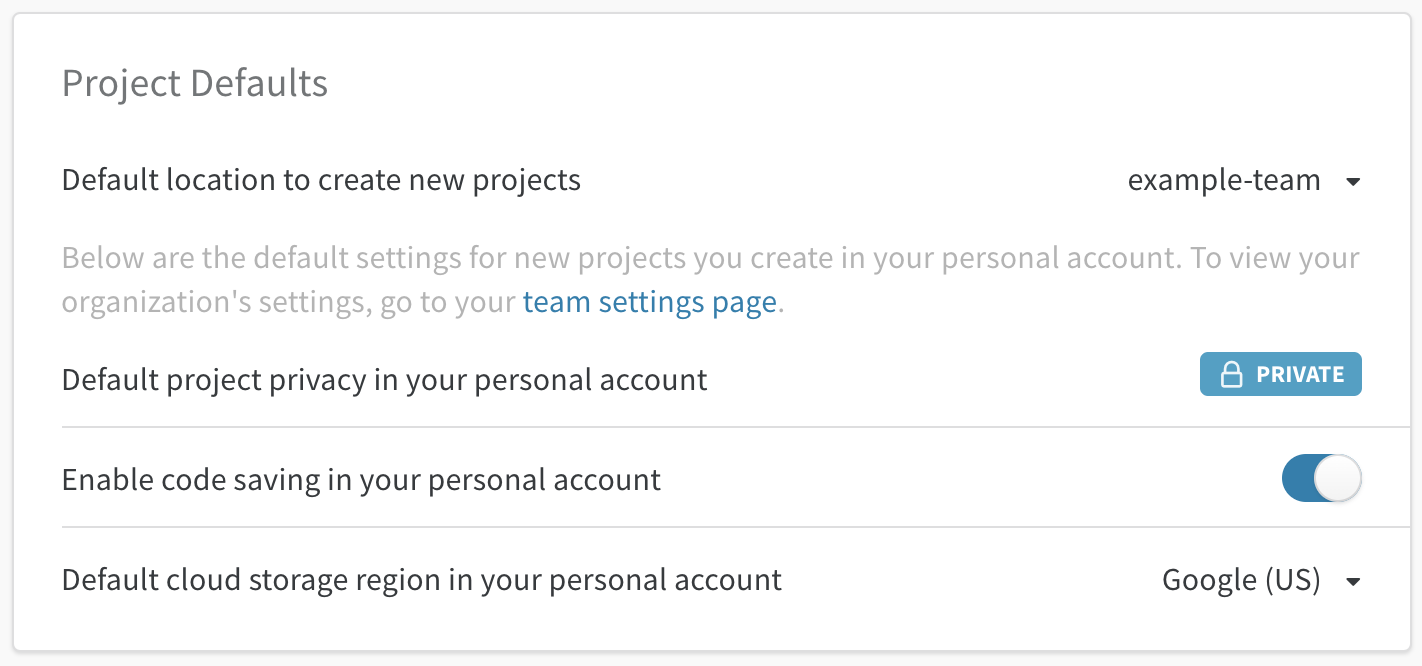Click the blue track of the code saving switch
Image resolution: width=1422 pixels, height=666 pixels.
(1298, 479)
